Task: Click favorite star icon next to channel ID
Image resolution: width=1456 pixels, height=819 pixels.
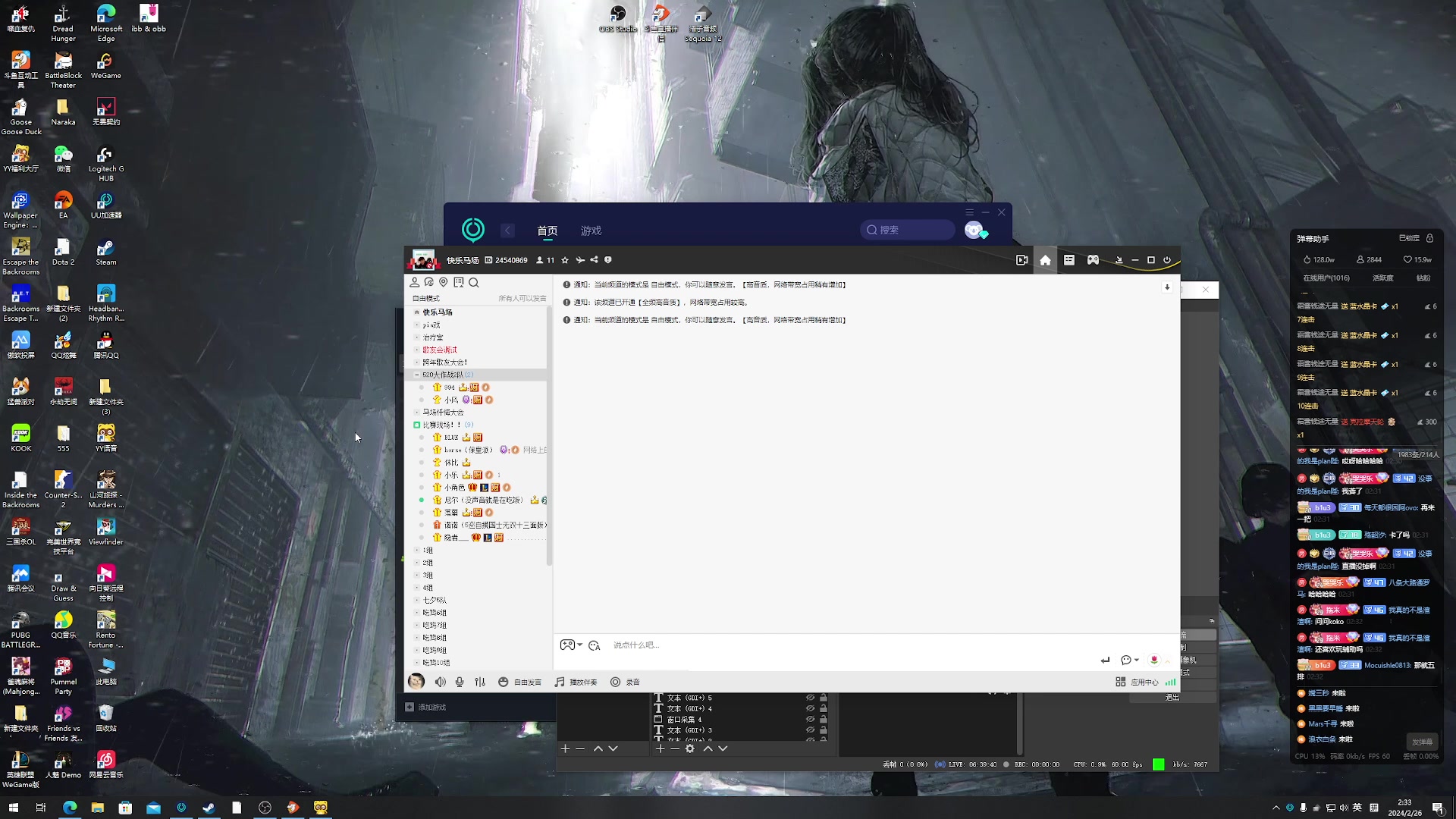Action: pos(565,260)
